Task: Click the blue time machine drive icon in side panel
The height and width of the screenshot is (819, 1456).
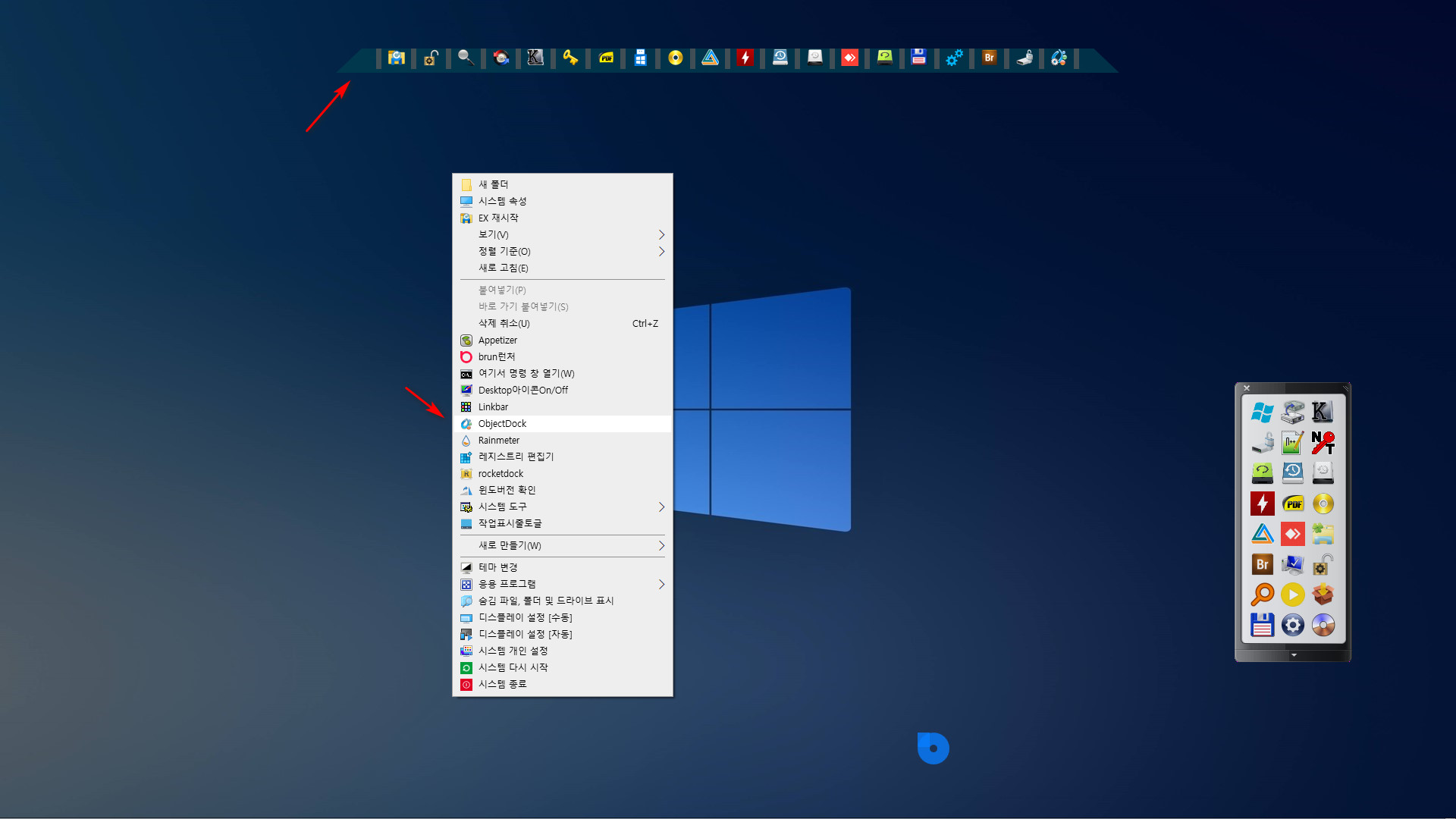Action: 1293,473
